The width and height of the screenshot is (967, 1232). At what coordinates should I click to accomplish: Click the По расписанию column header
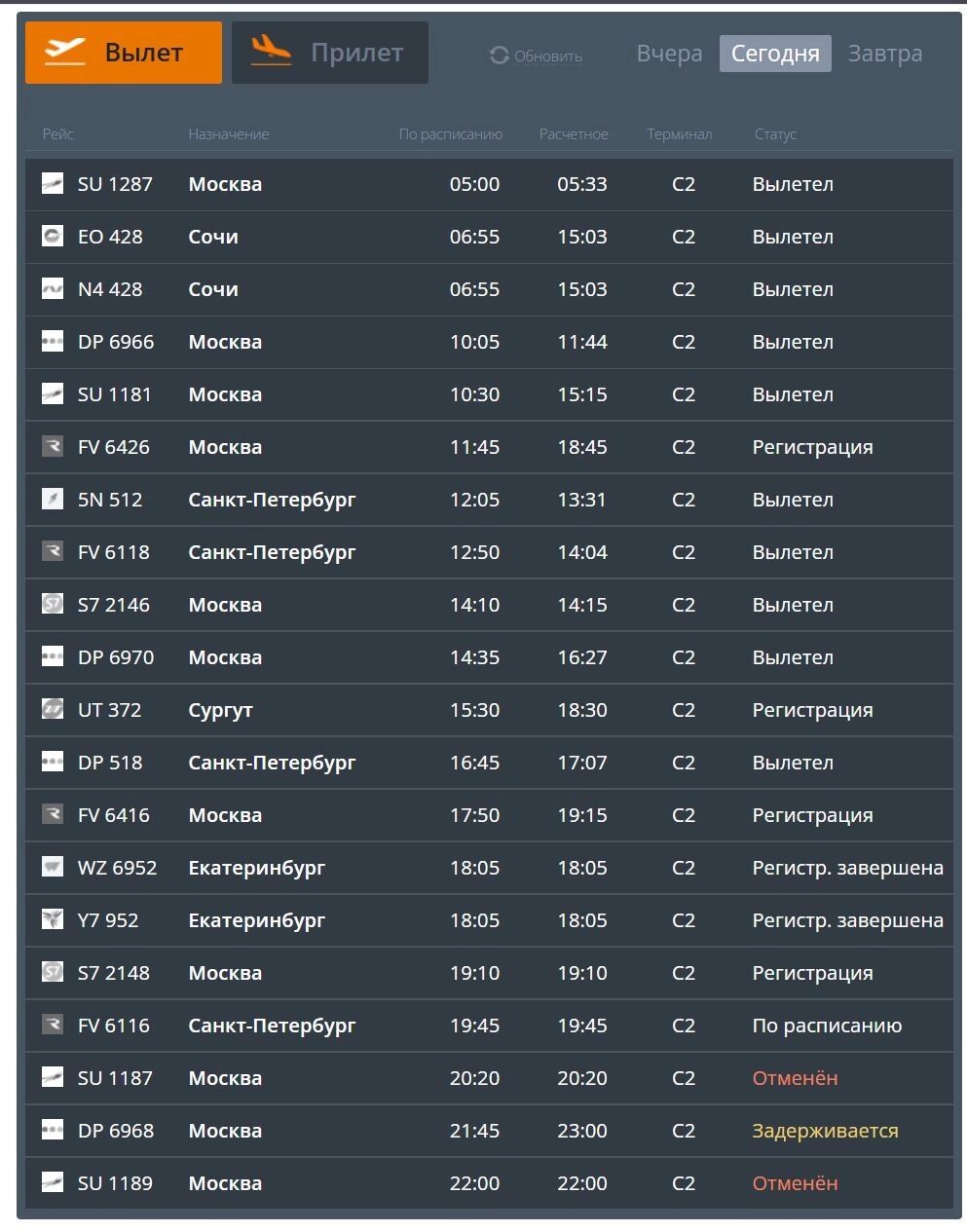[451, 134]
